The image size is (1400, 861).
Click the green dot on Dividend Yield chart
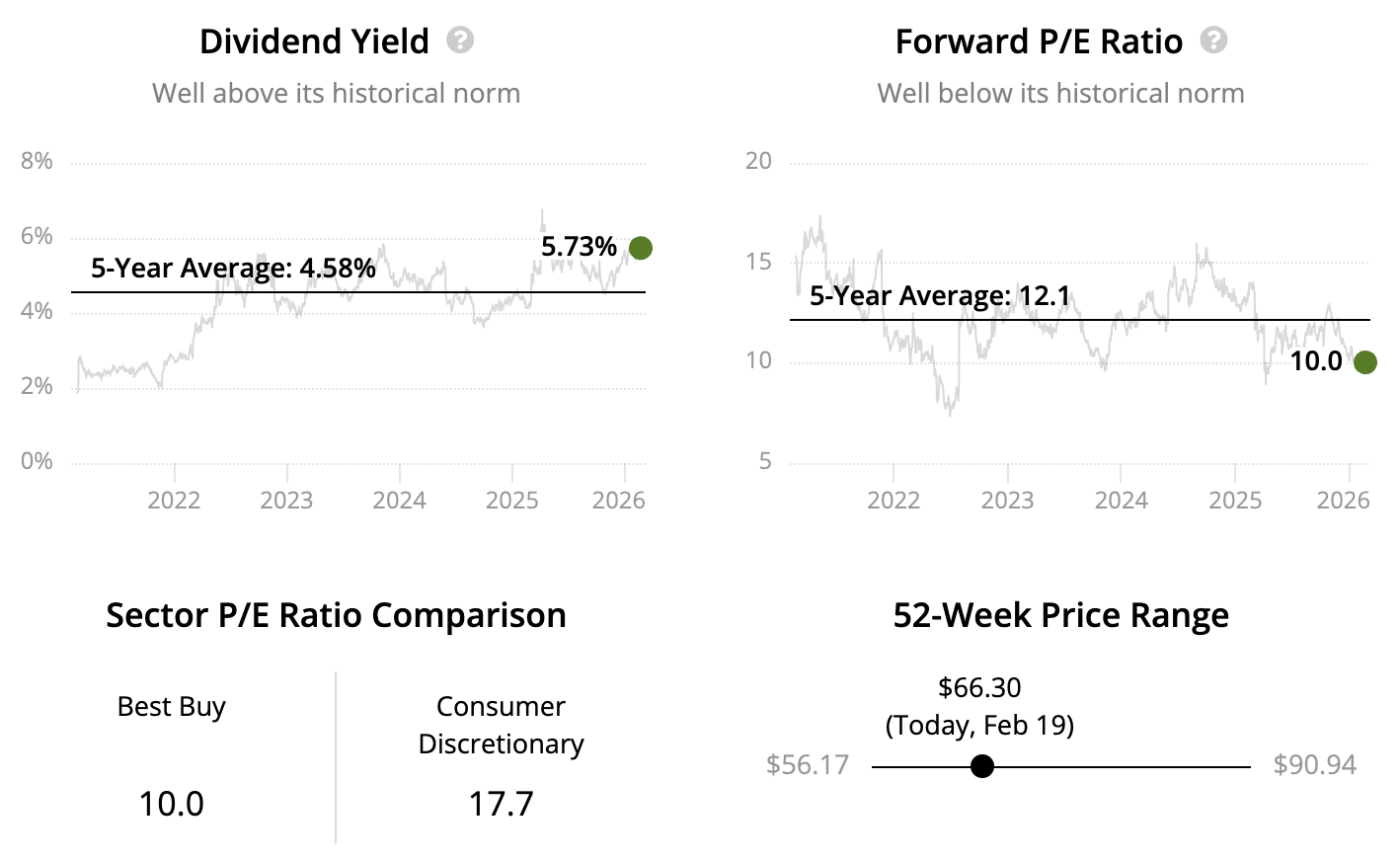[641, 248]
